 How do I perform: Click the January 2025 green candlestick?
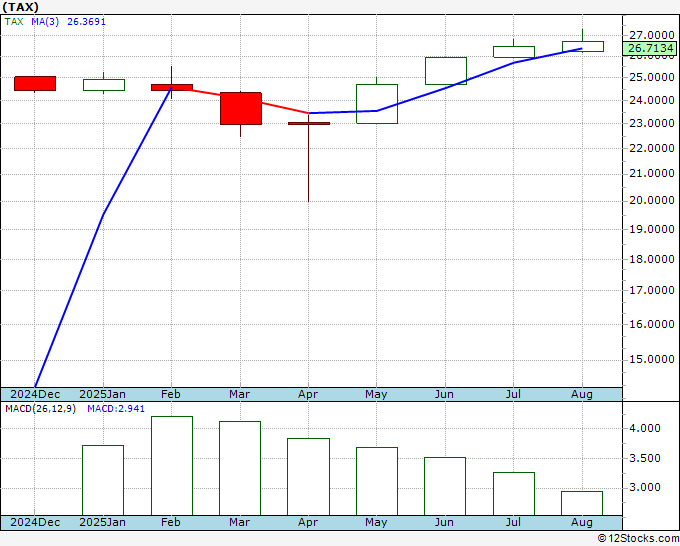[104, 85]
